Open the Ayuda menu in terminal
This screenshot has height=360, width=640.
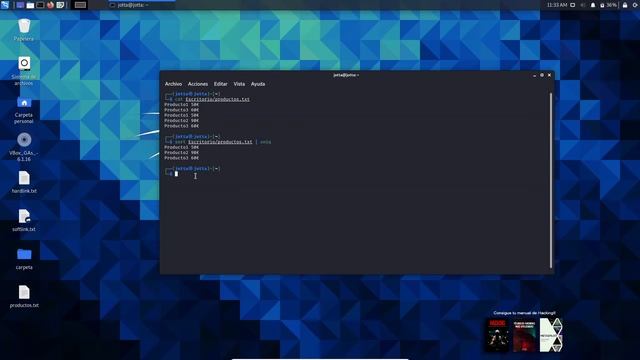click(258, 84)
